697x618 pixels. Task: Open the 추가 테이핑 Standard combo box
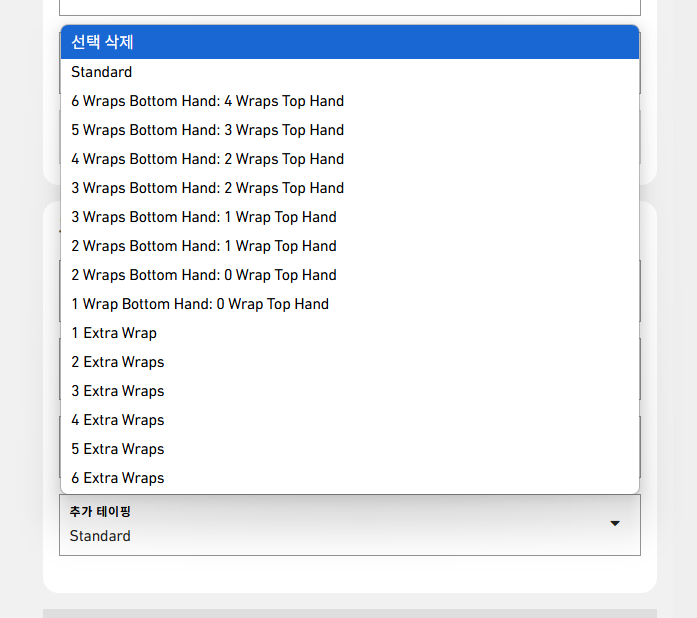[350, 525]
